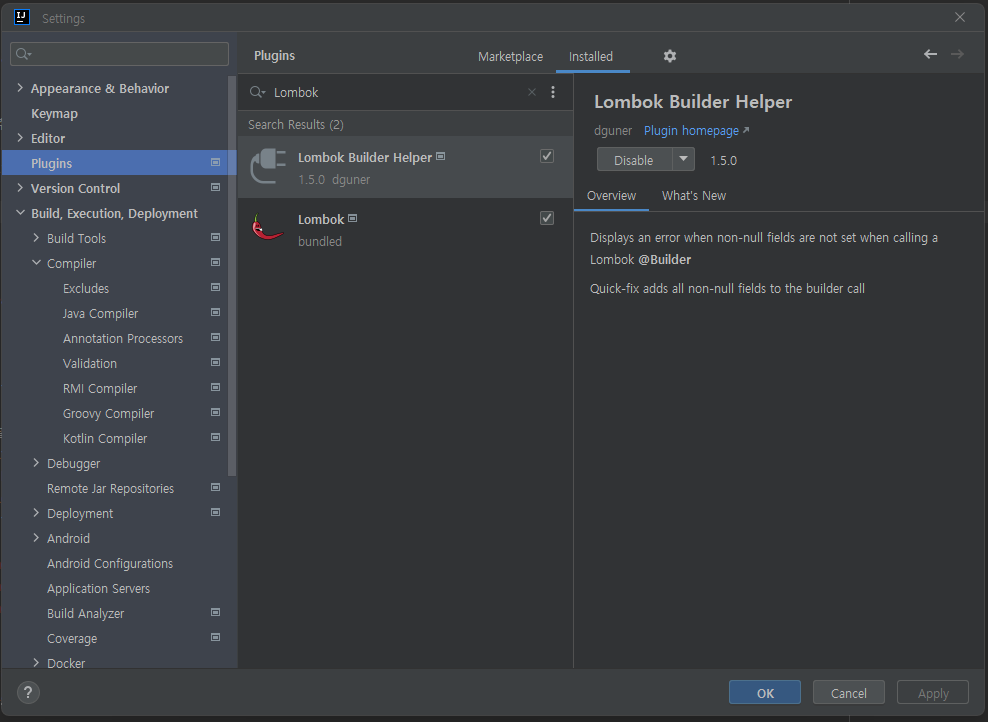Click the forward navigation arrow
The width and height of the screenshot is (988, 722).
[x=957, y=54]
